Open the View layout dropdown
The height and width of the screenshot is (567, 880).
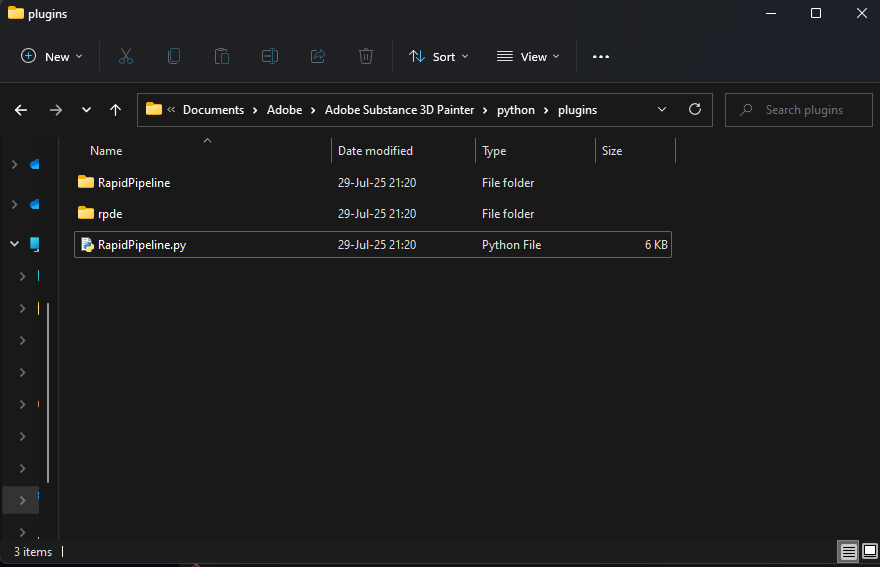coord(528,57)
